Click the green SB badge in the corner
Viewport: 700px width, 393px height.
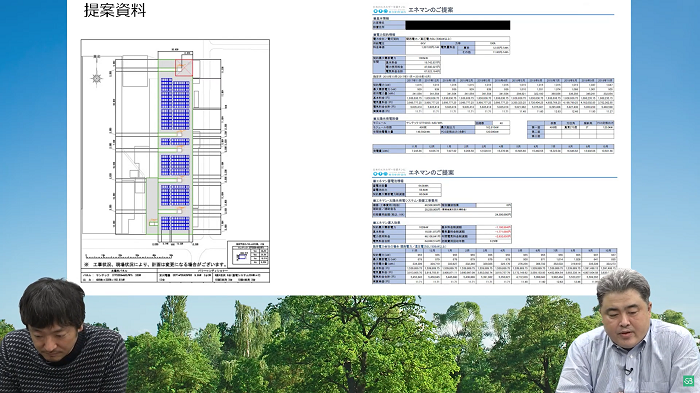pos(688,380)
